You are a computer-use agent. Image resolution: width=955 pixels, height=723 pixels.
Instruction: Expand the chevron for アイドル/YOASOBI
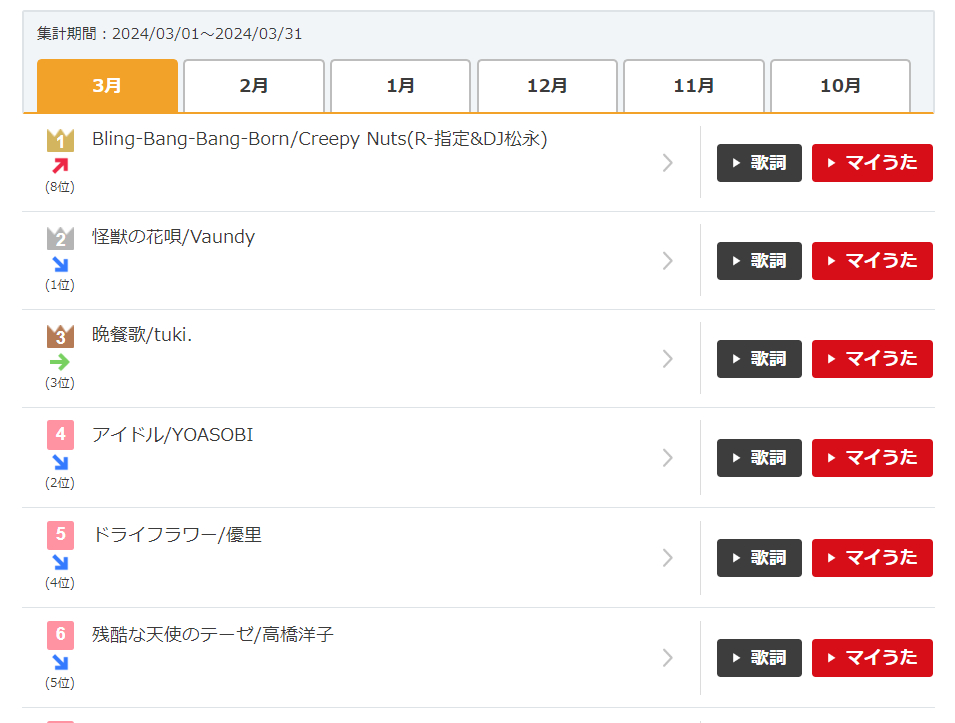coord(668,457)
